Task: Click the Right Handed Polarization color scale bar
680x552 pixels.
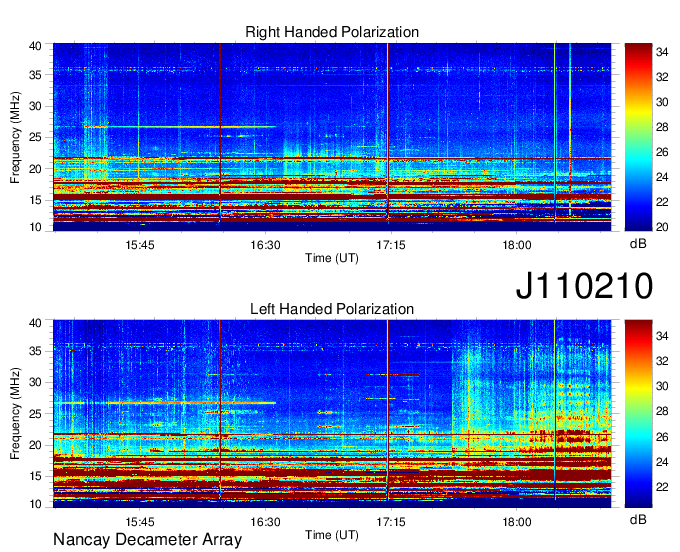Action: point(638,137)
